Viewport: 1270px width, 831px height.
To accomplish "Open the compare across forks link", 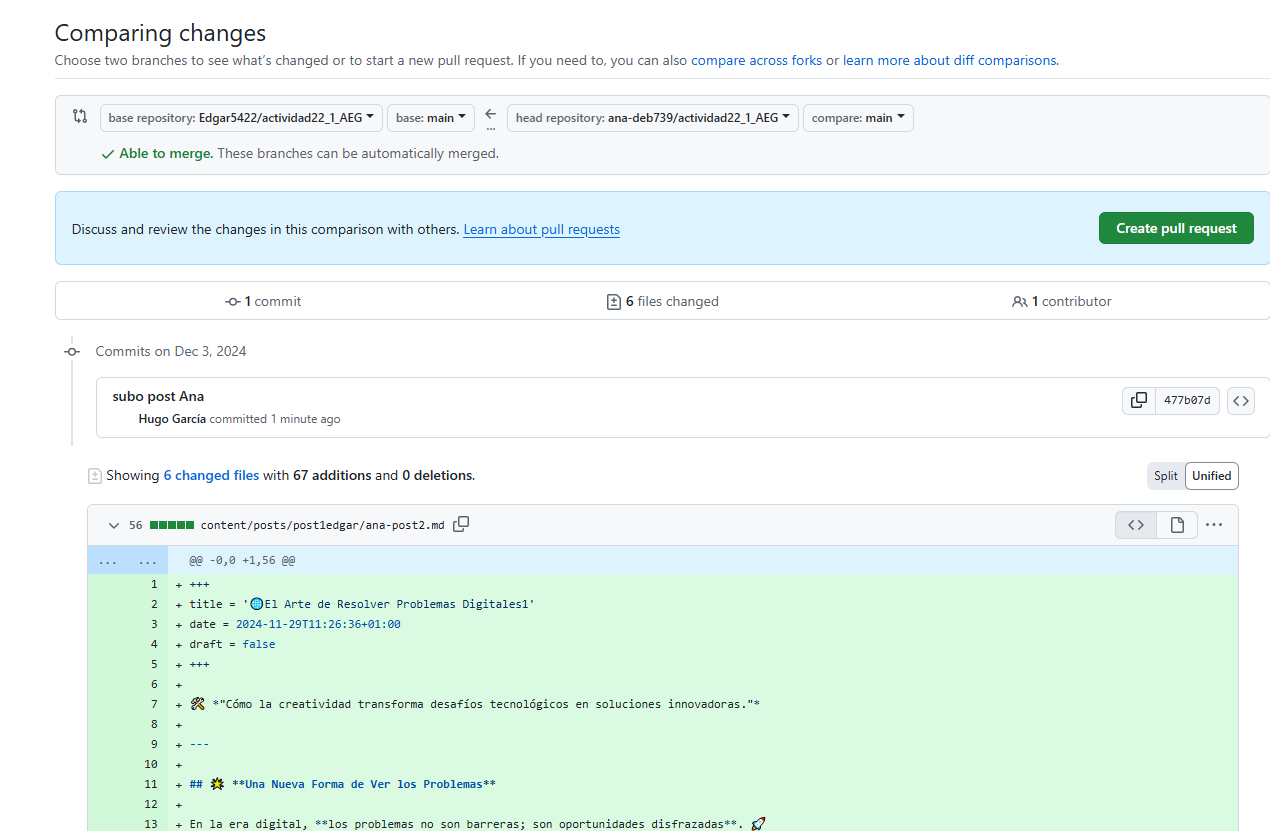I will [756, 60].
